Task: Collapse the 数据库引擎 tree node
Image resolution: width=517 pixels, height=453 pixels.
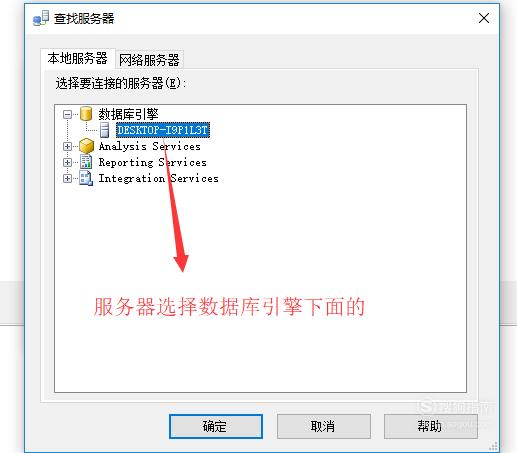Action: click(x=67, y=115)
